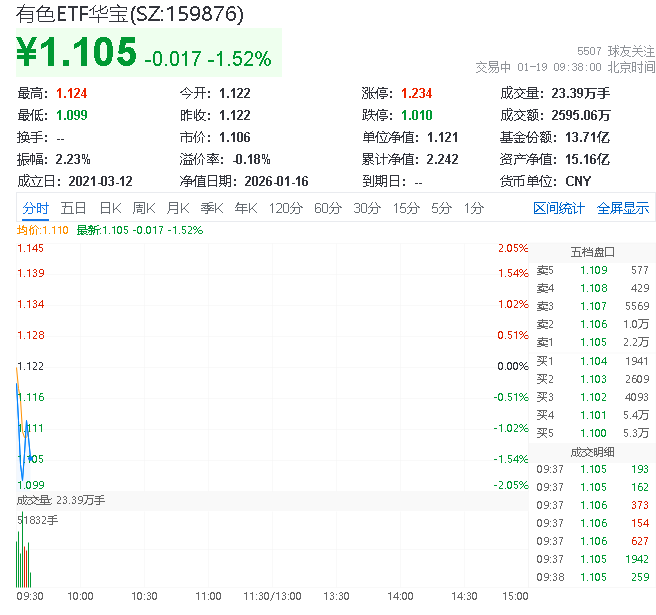Open the 1分 chart tab
The image size is (656, 615).
(473, 208)
